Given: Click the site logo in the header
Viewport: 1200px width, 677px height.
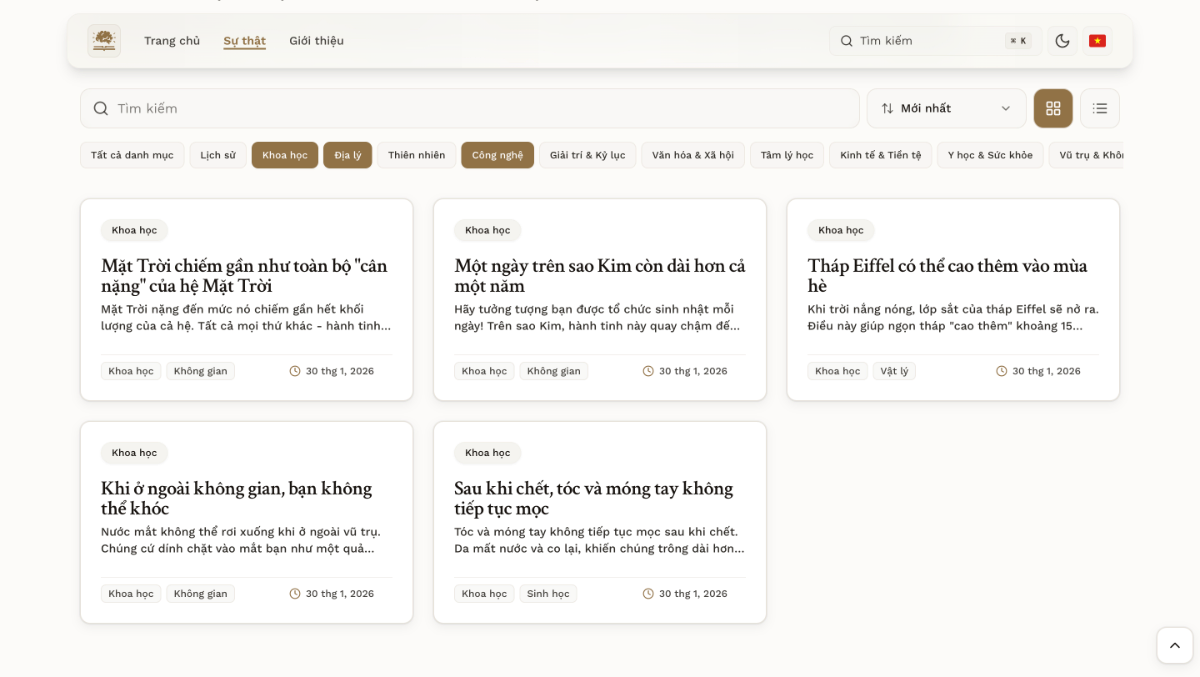Looking at the screenshot, I should [104, 40].
